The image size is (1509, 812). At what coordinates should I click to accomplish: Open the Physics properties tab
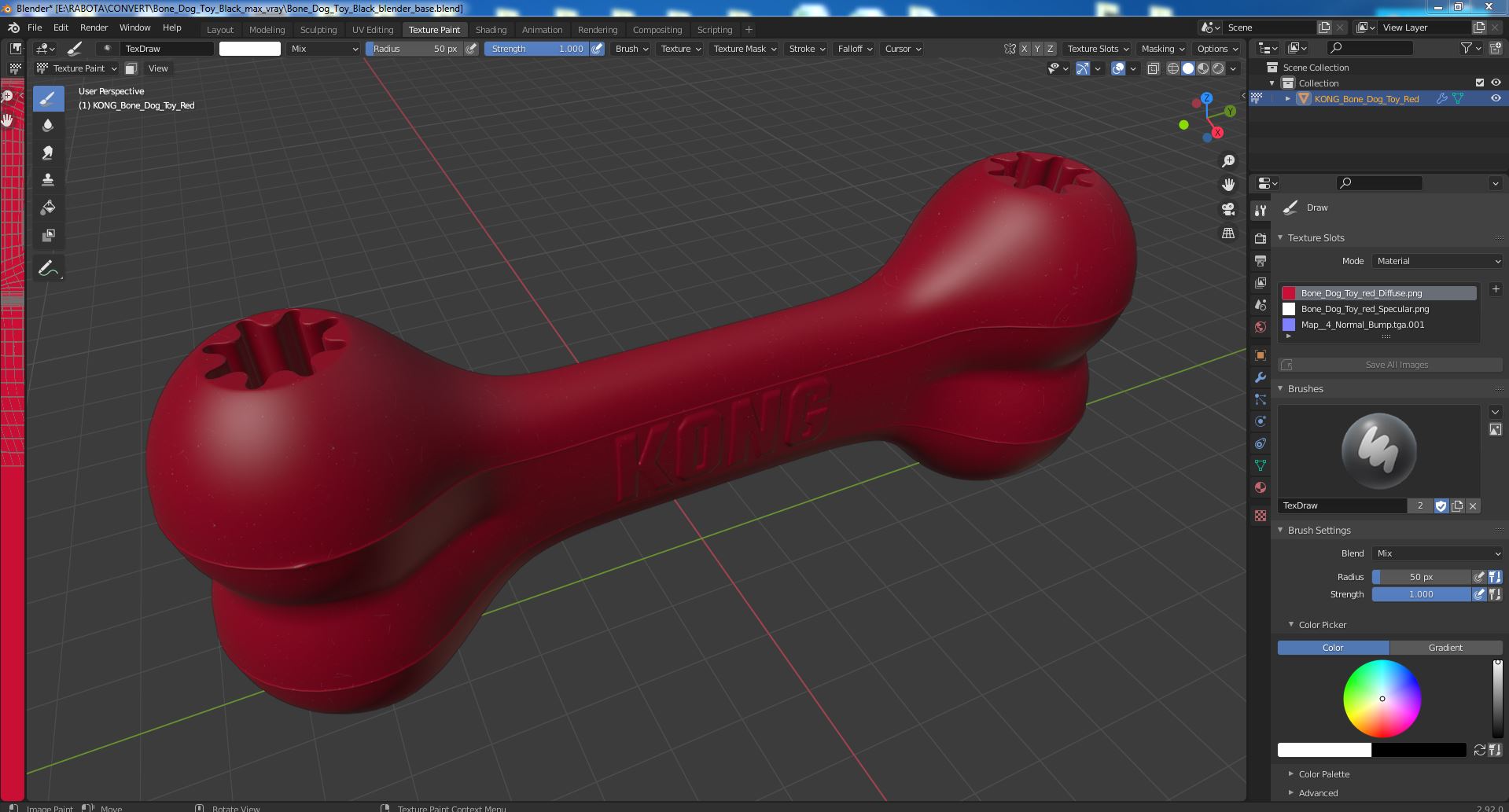[1261, 421]
